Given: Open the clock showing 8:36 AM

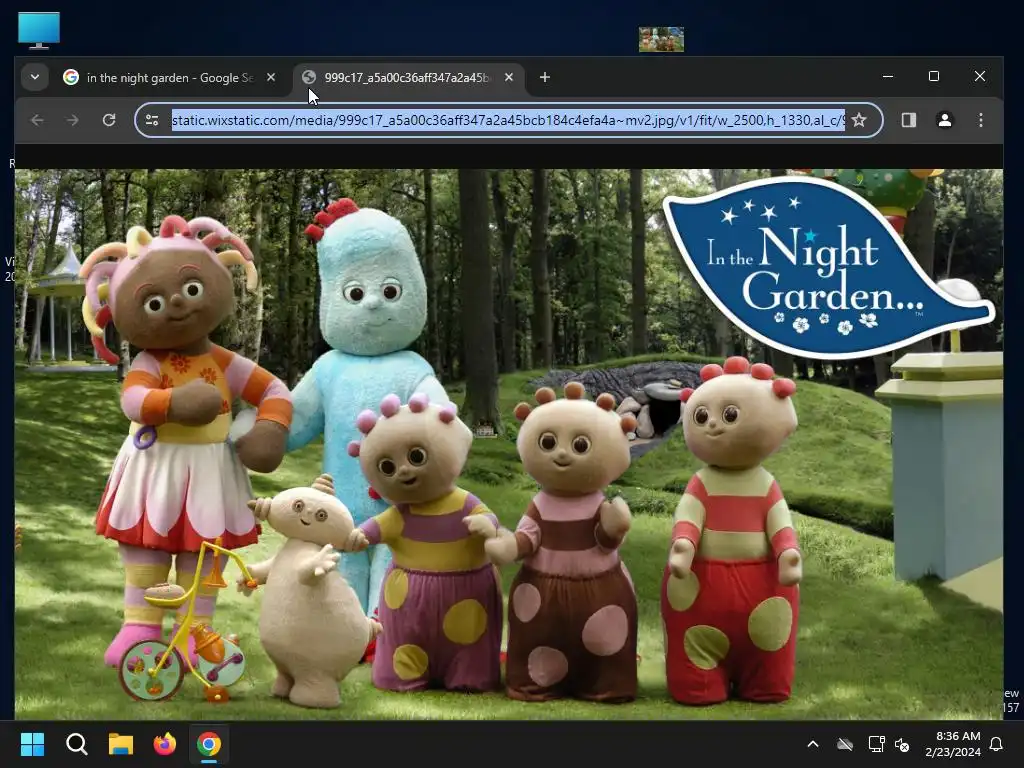Looking at the screenshot, I should pyautogui.click(x=953, y=744).
